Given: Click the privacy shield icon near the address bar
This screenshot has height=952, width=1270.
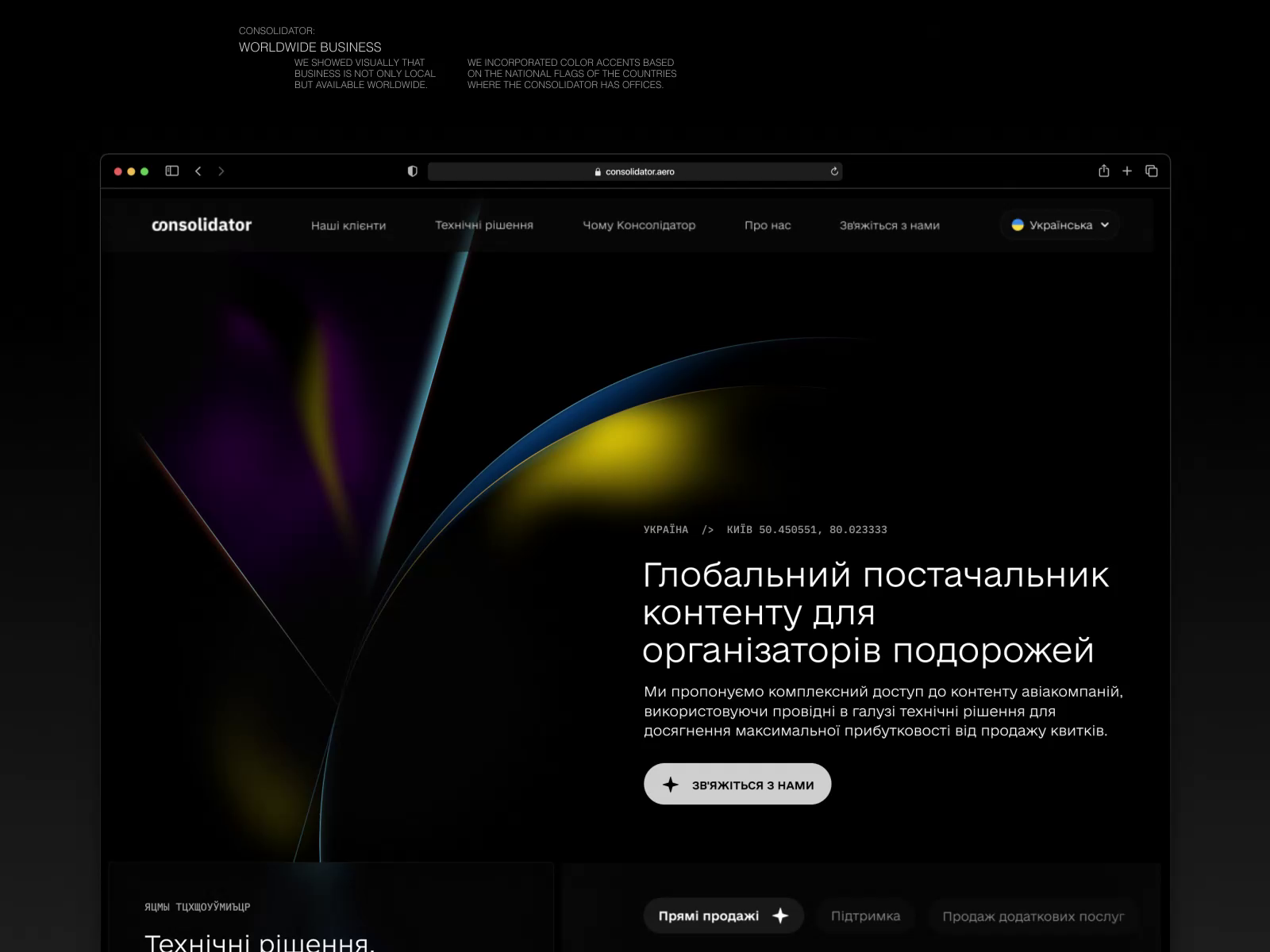Looking at the screenshot, I should (x=411, y=171).
